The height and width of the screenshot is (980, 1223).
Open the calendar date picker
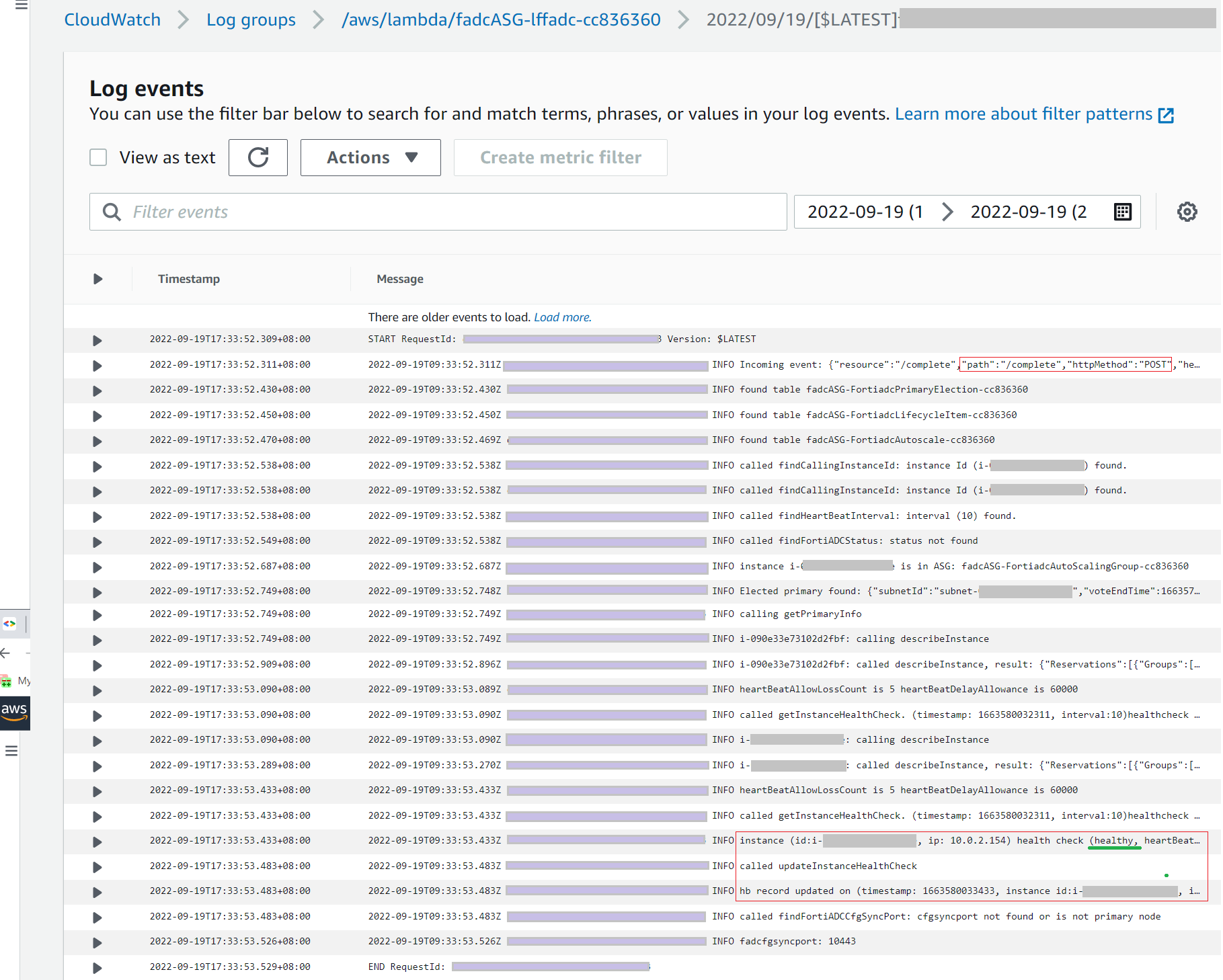pyautogui.click(x=1121, y=211)
